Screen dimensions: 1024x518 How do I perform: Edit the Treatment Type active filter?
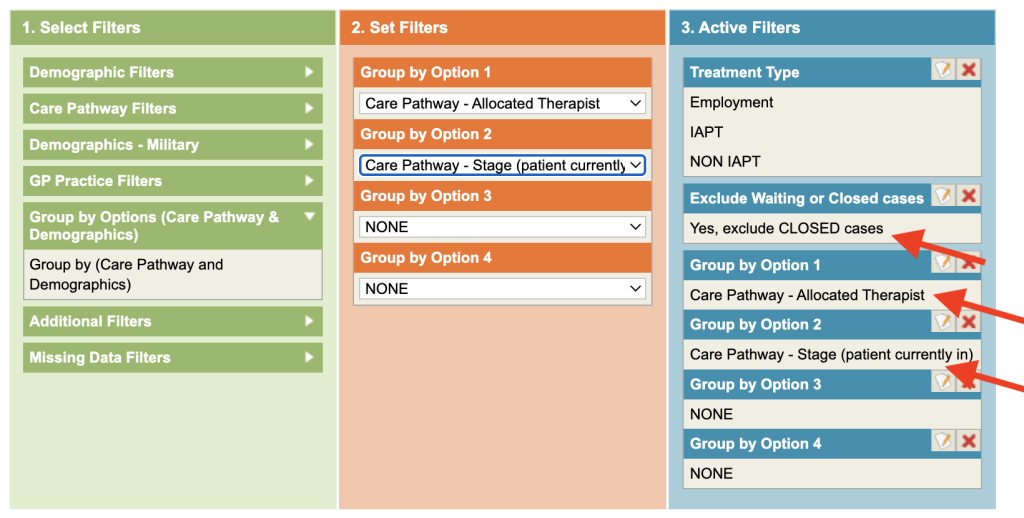tap(943, 70)
